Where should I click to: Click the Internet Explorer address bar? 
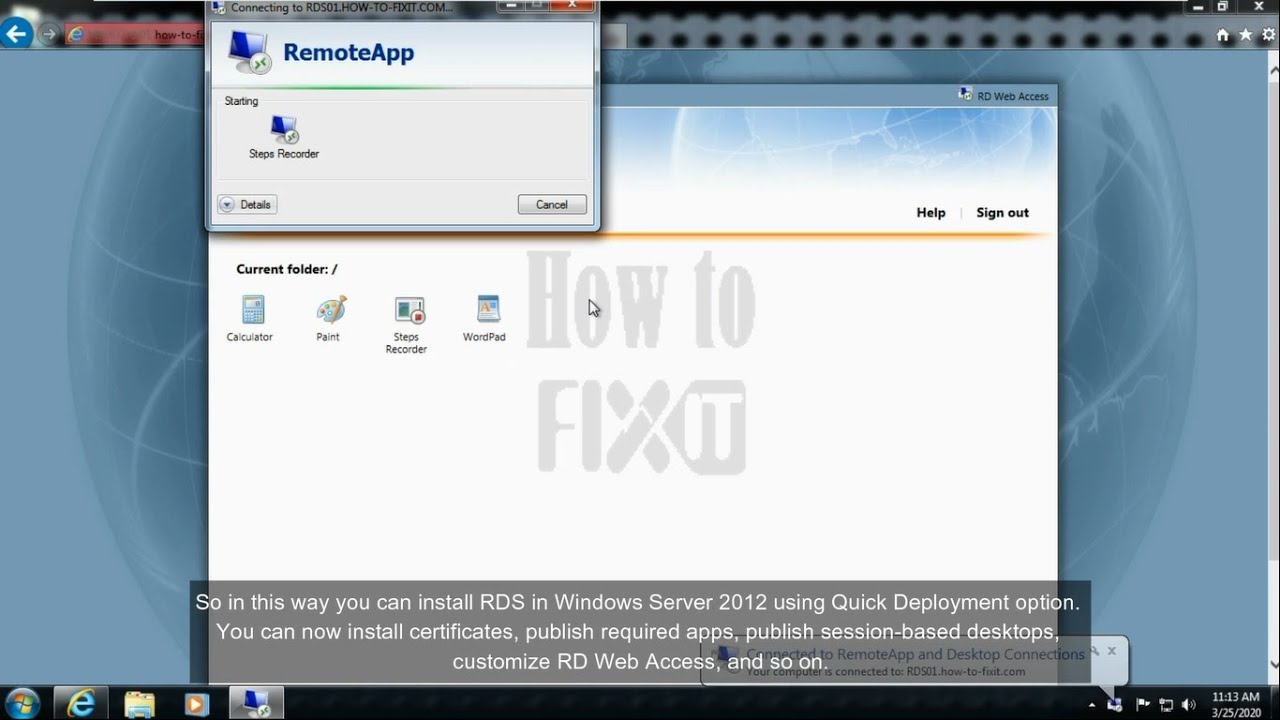(x=135, y=34)
